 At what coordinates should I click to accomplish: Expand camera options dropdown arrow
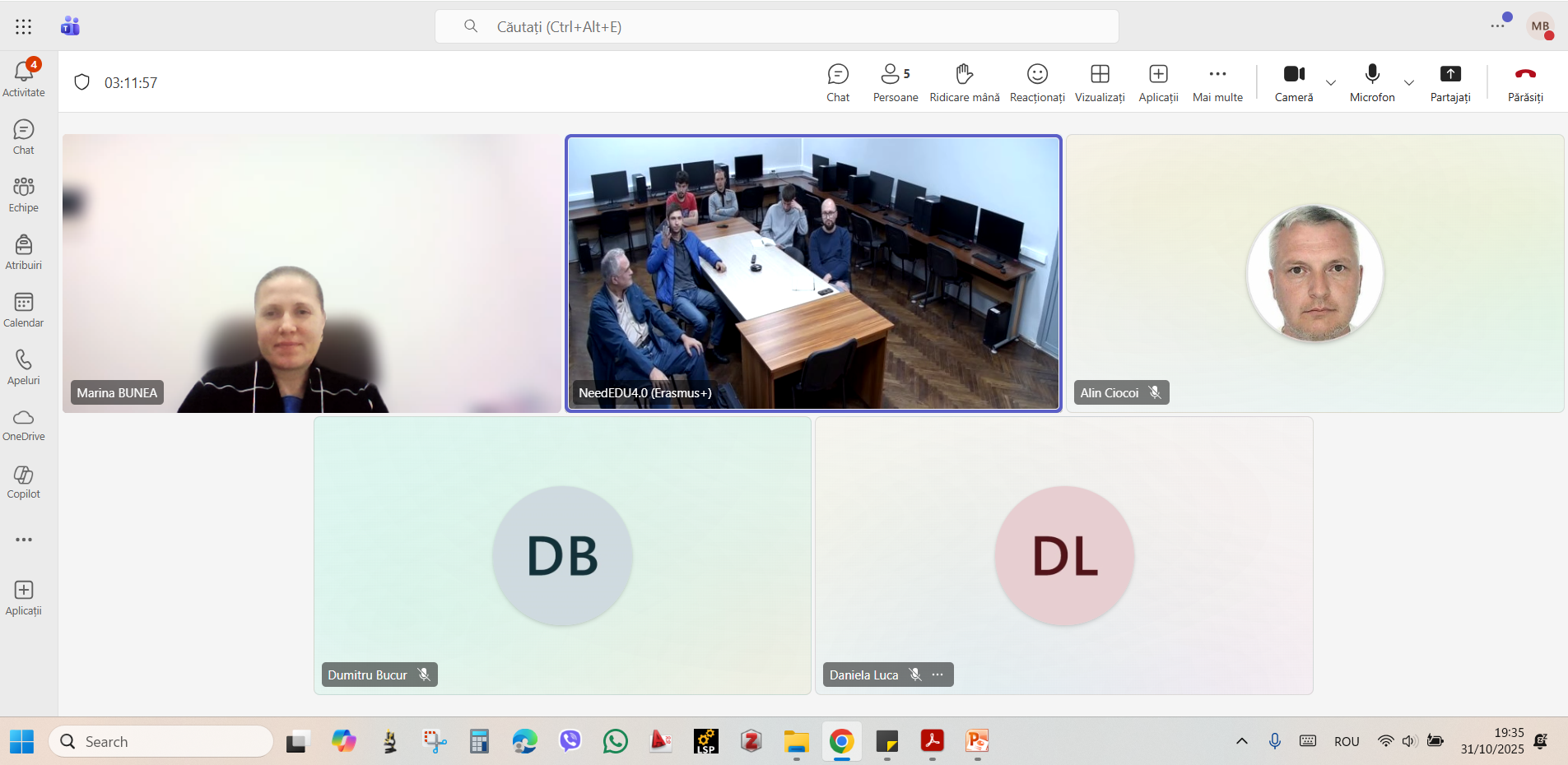coord(1331,83)
